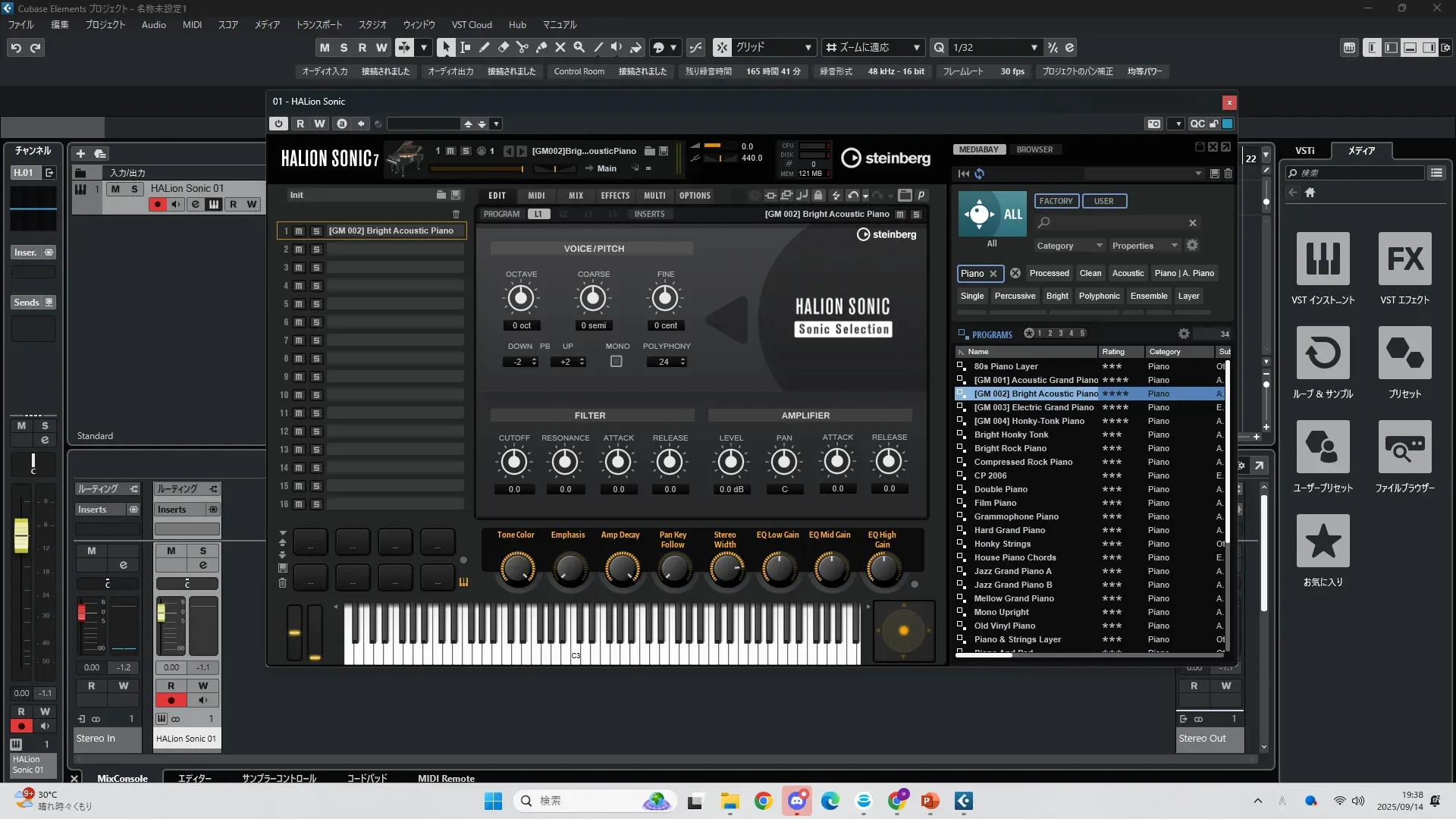1456x819 pixels.
Task: Click the Acoustic filter tag
Action: pos(1128,273)
